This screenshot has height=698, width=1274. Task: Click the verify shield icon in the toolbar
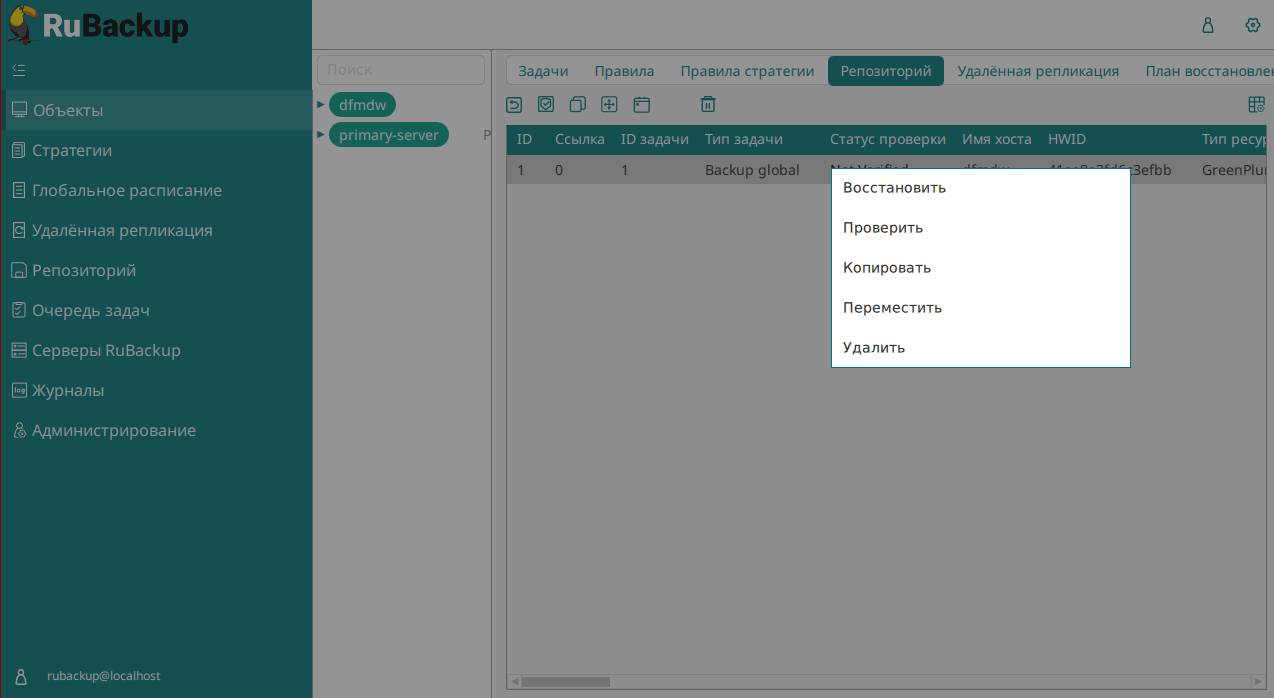546,104
